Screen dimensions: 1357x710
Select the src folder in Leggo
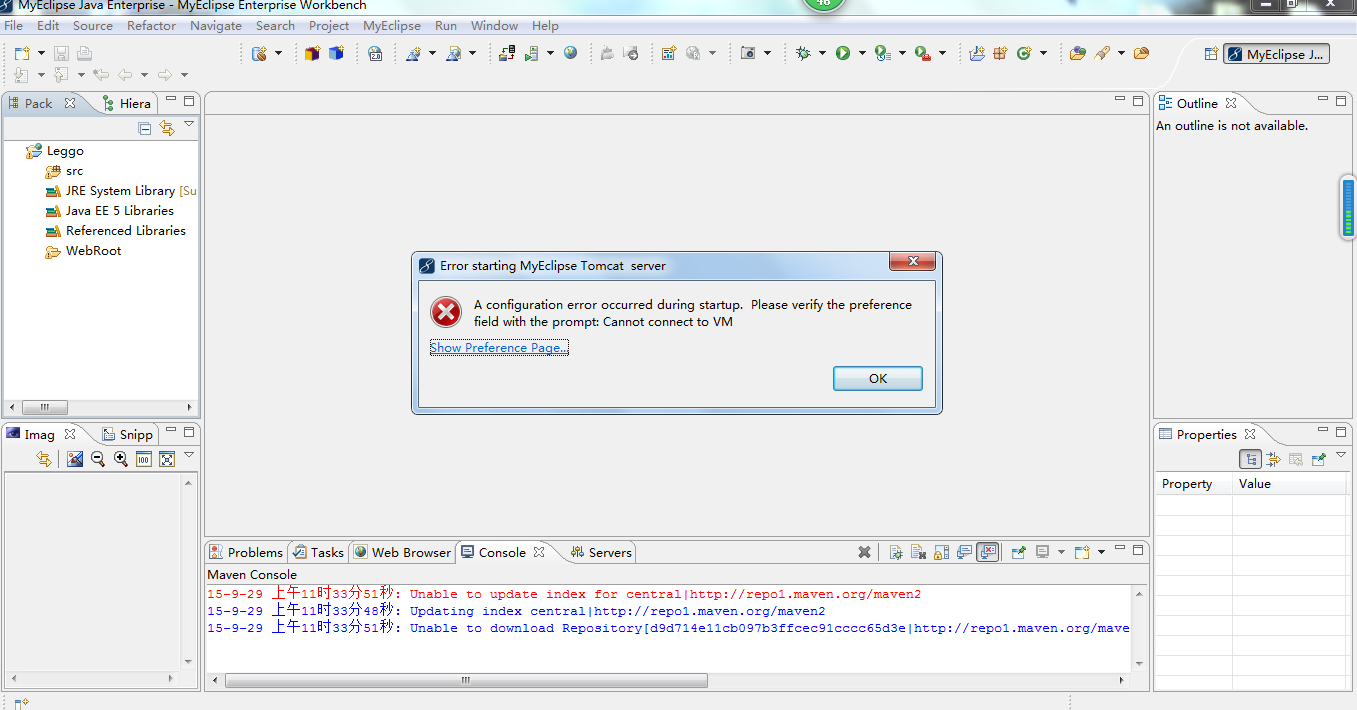coord(65,171)
